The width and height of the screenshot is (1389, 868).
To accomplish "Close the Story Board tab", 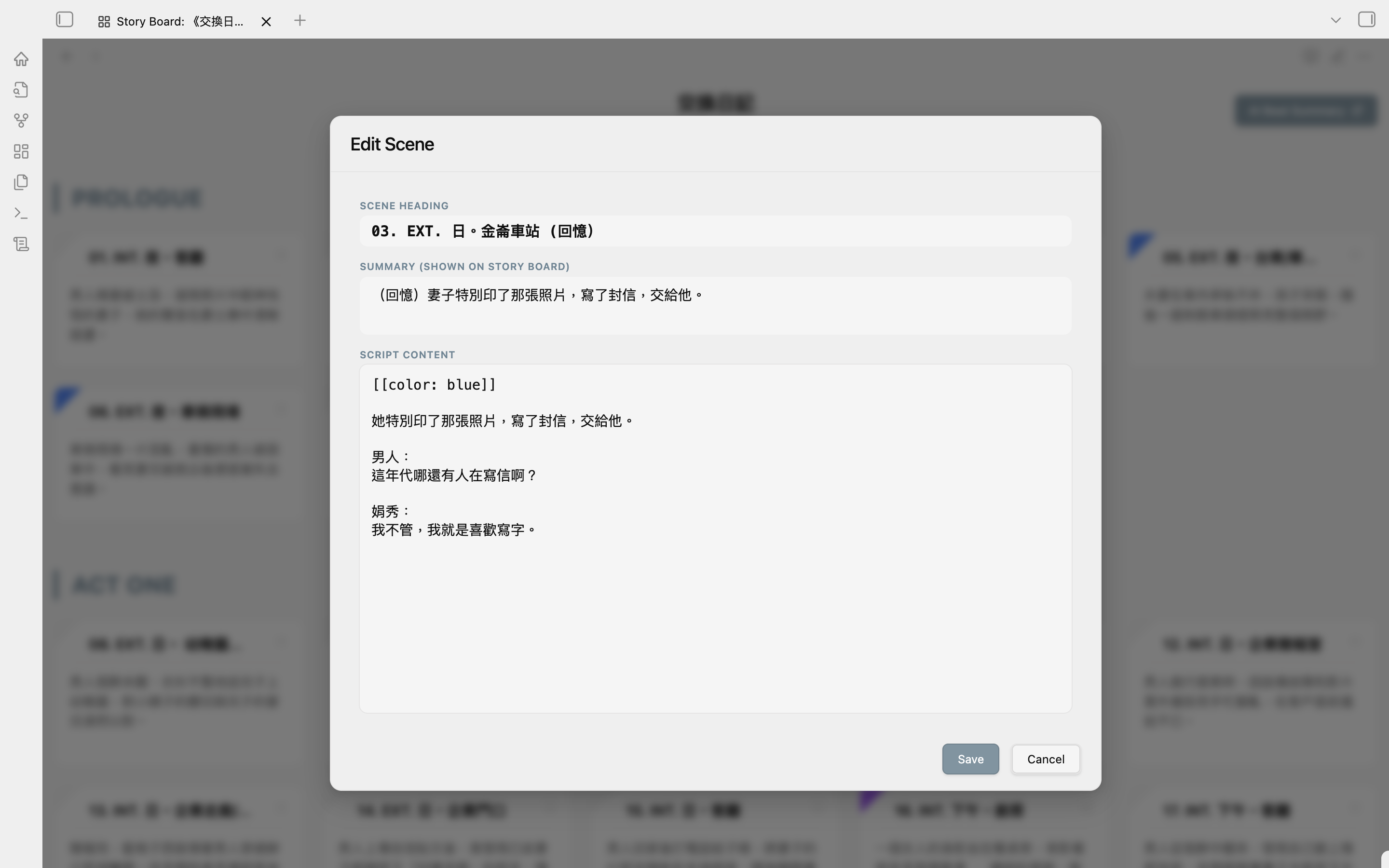I will [266, 22].
